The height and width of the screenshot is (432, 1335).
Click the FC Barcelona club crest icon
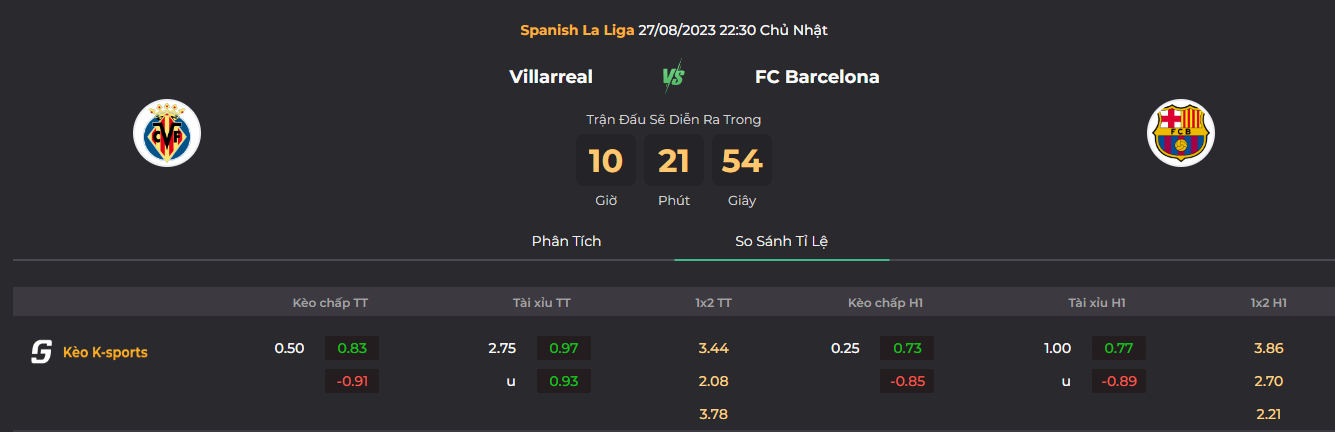(1181, 133)
